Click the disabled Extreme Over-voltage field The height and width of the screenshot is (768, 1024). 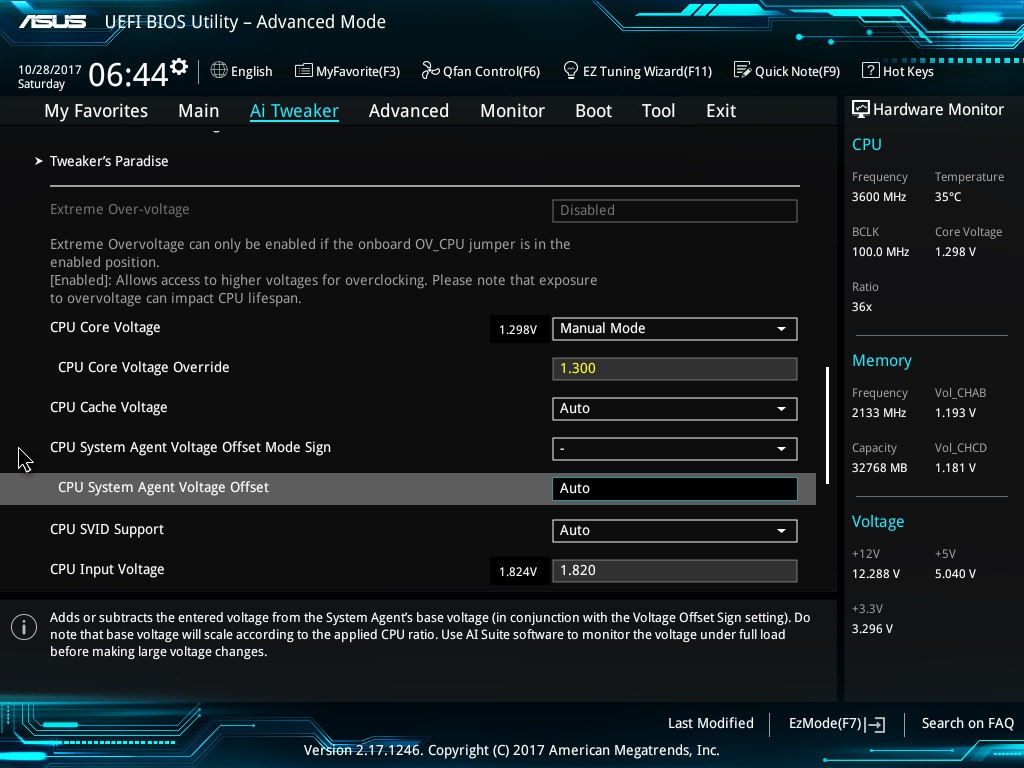675,210
